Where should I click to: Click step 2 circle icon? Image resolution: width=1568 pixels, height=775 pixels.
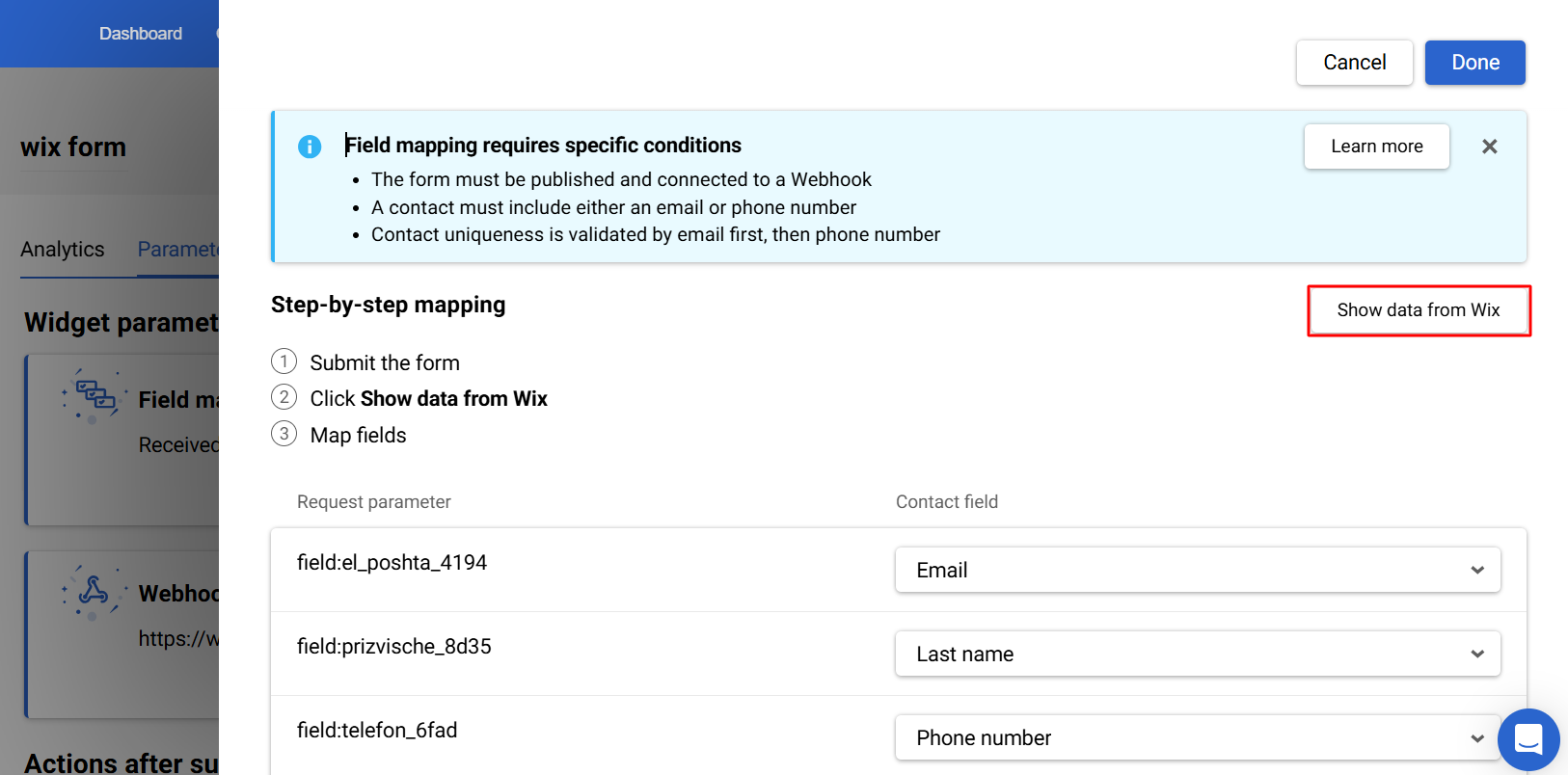point(284,397)
